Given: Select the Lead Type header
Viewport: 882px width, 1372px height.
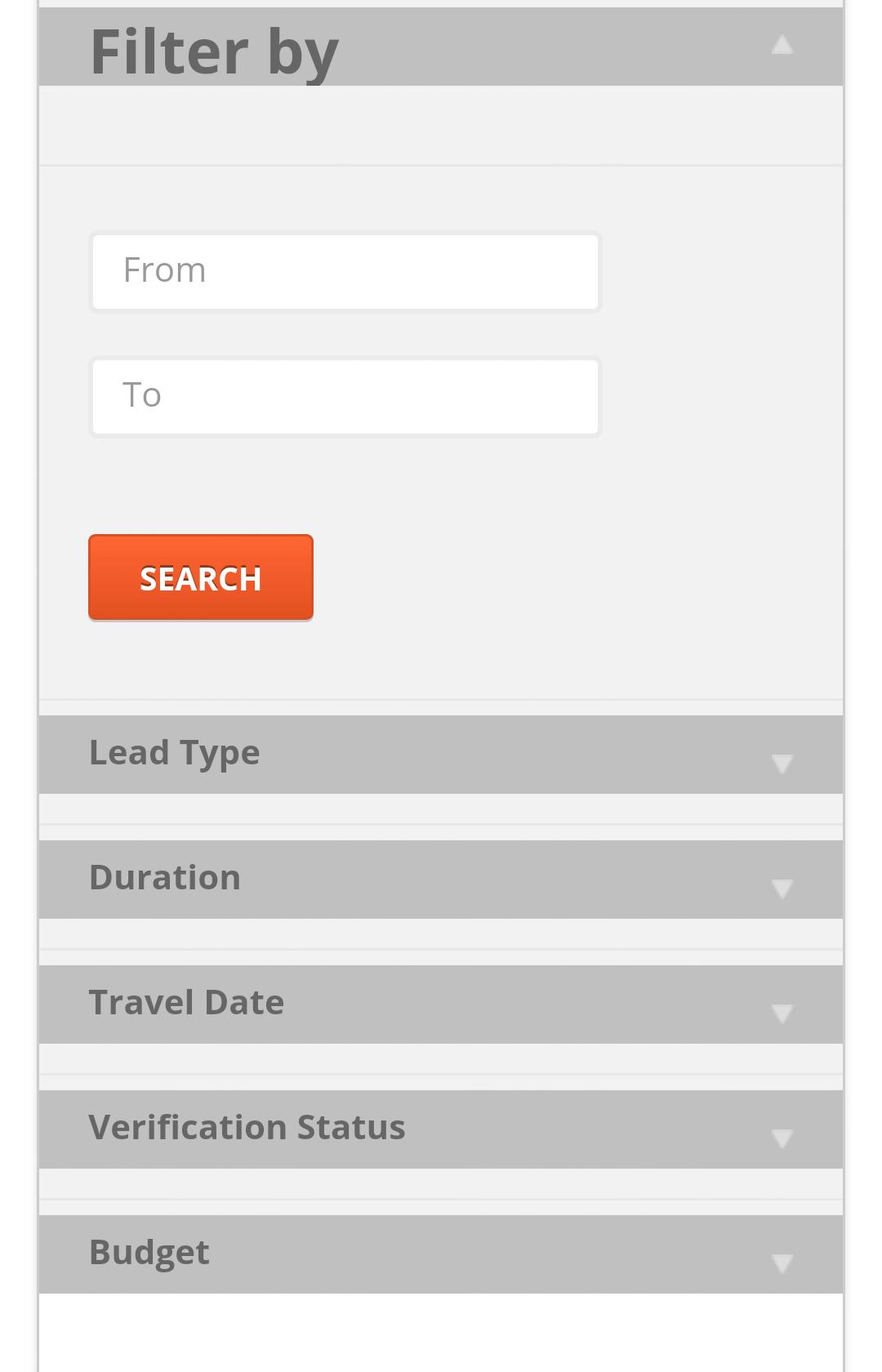Looking at the screenshot, I should [176, 753].
